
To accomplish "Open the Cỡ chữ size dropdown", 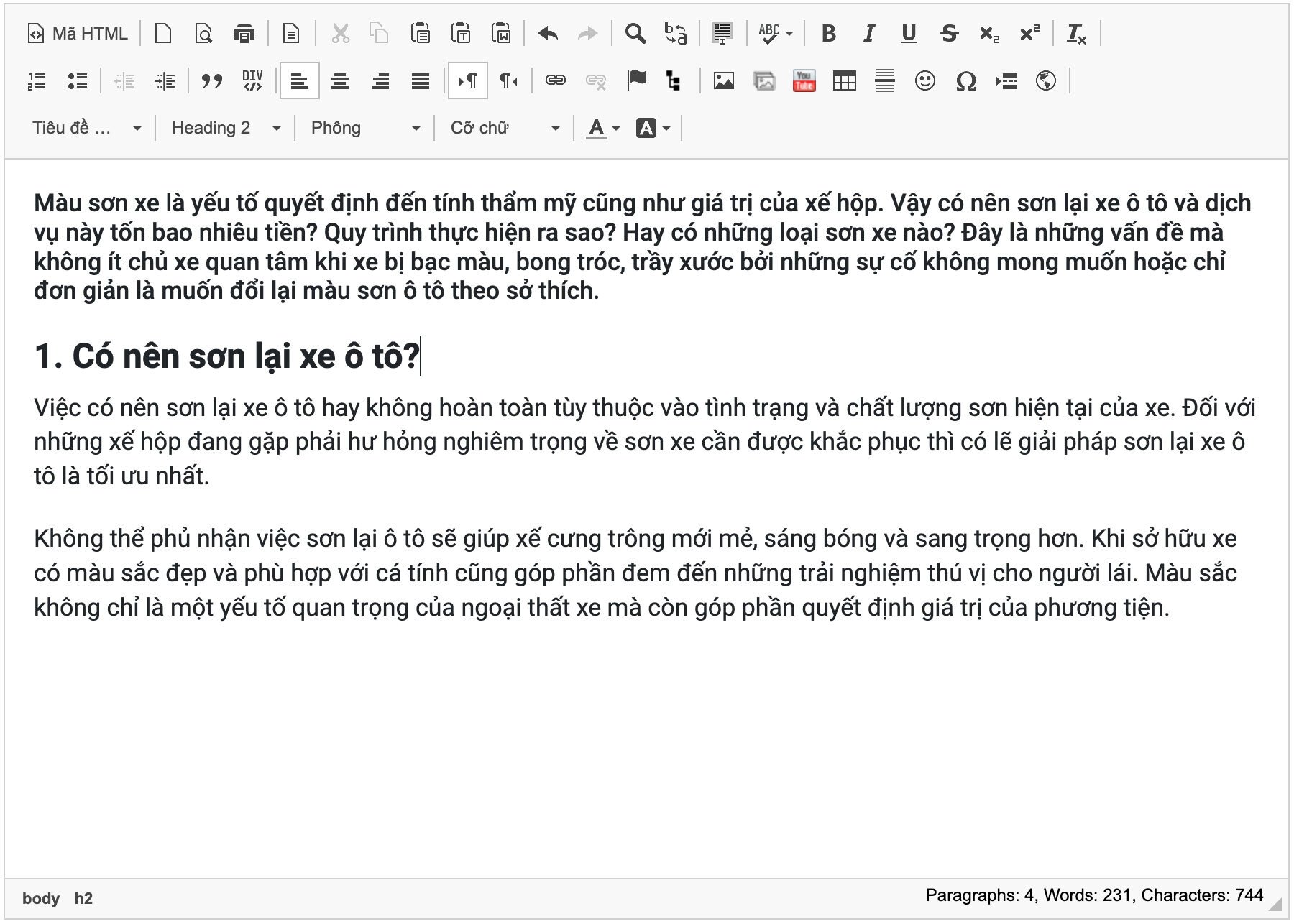I will pyautogui.click(x=504, y=128).
